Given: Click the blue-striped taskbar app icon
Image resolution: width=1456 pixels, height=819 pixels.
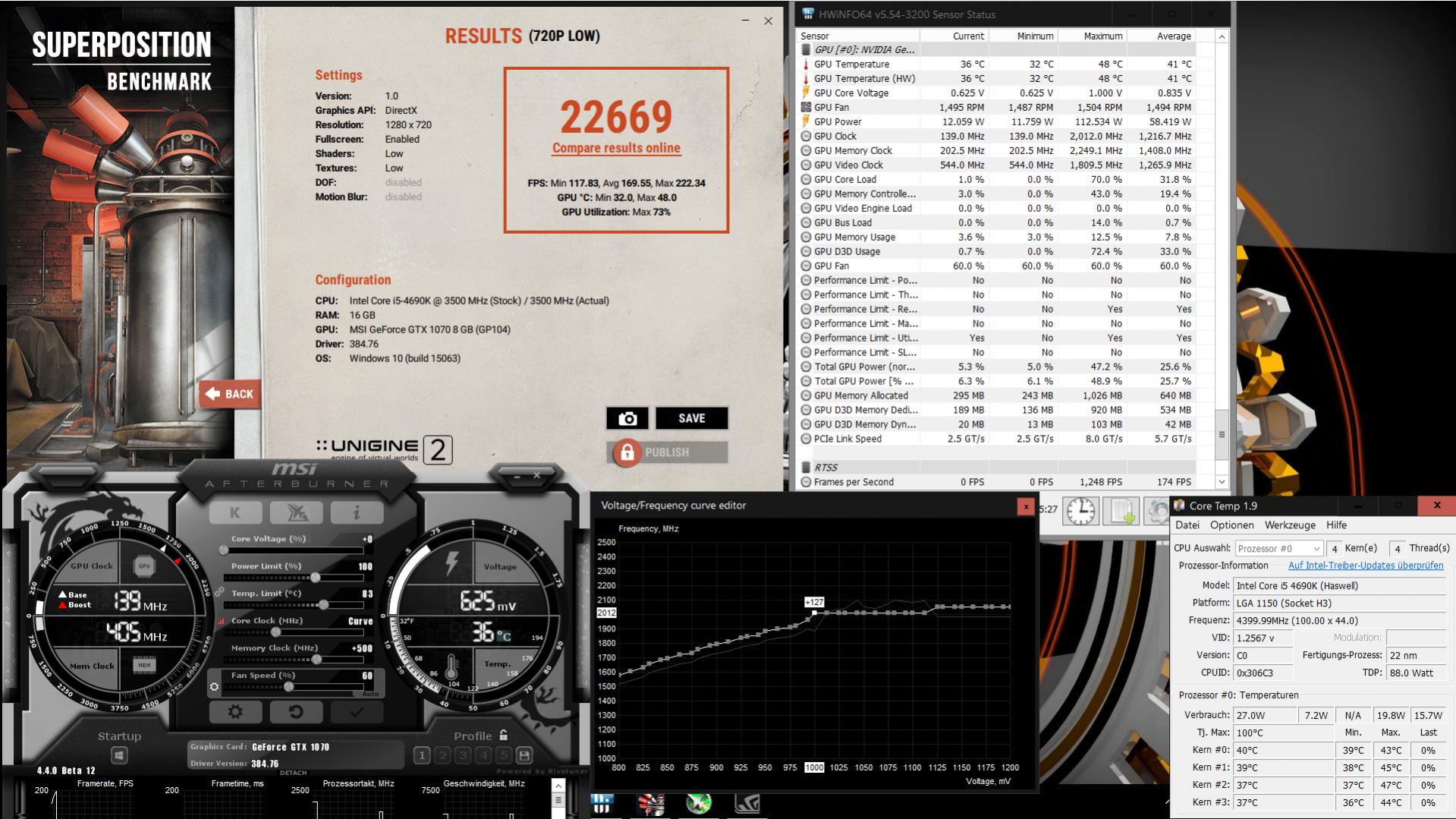Looking at the screenshot, I should click(x=602, y=803).
